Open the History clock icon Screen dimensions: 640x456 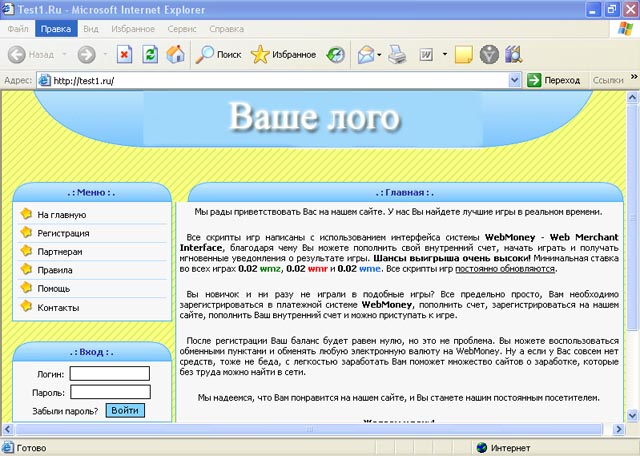(336, 54)
